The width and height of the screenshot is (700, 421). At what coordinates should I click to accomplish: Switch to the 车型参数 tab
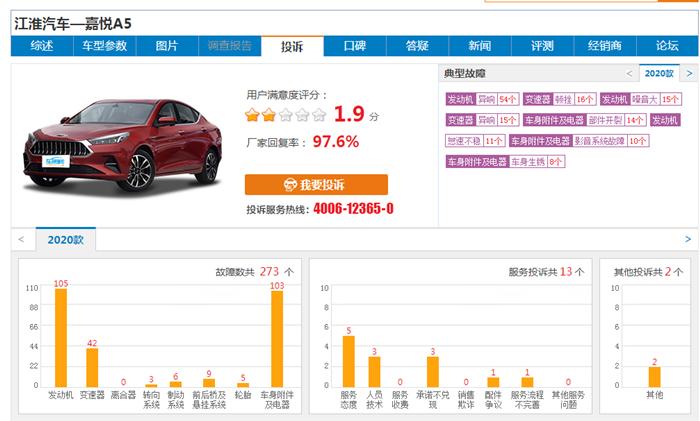pyautogui.click(x=104, y=46)
